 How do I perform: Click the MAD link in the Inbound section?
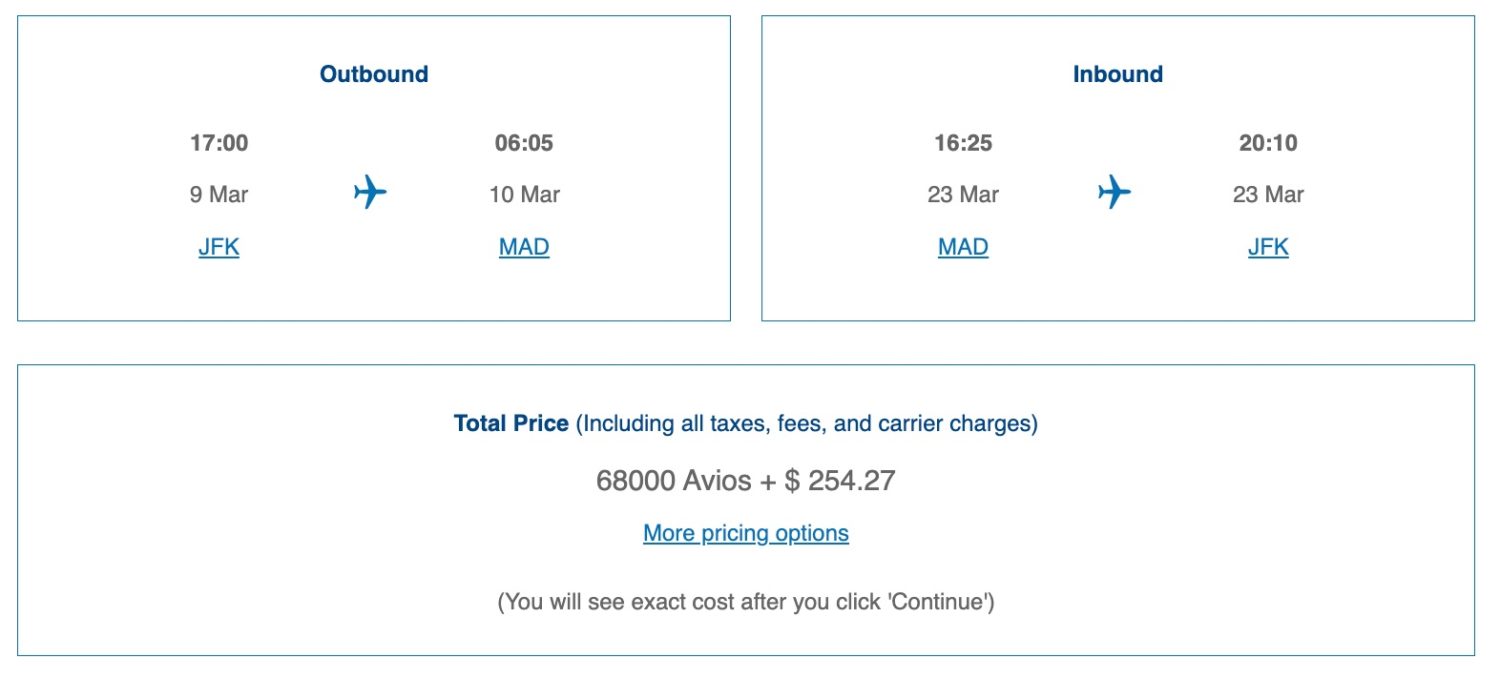pyautogui.click(x=962, y=246)
